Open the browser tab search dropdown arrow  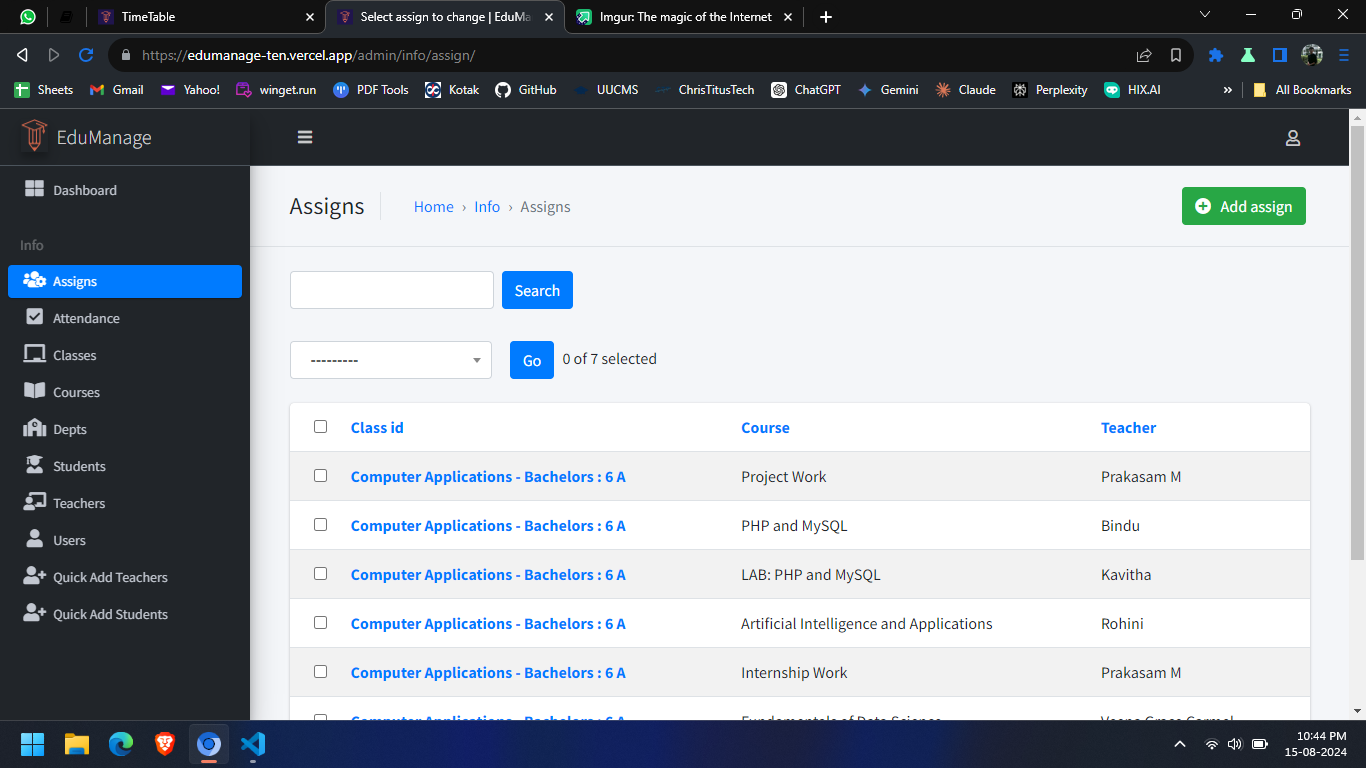pyautogui.click(x=1205, y=15)
